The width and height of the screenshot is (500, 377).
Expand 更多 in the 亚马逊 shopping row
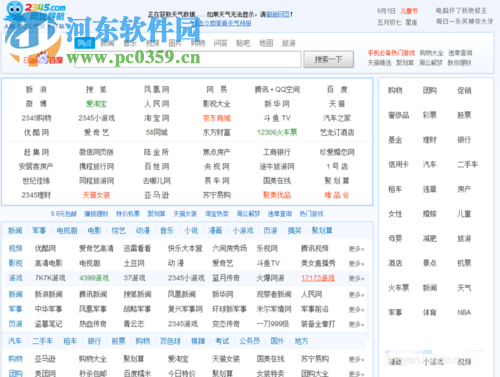(356, 359)
